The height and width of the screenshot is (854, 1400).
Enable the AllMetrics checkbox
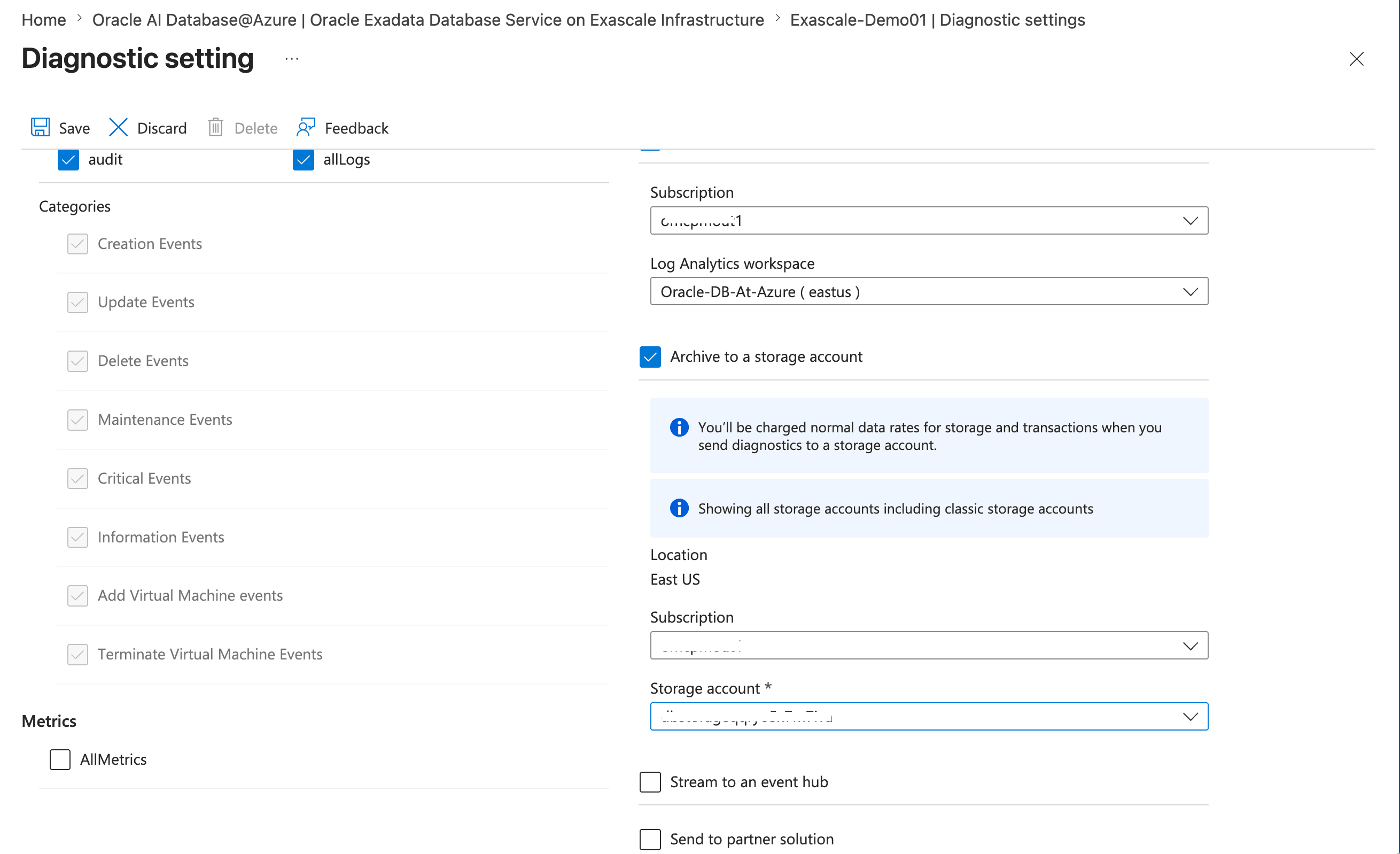(x=60, y=759)
